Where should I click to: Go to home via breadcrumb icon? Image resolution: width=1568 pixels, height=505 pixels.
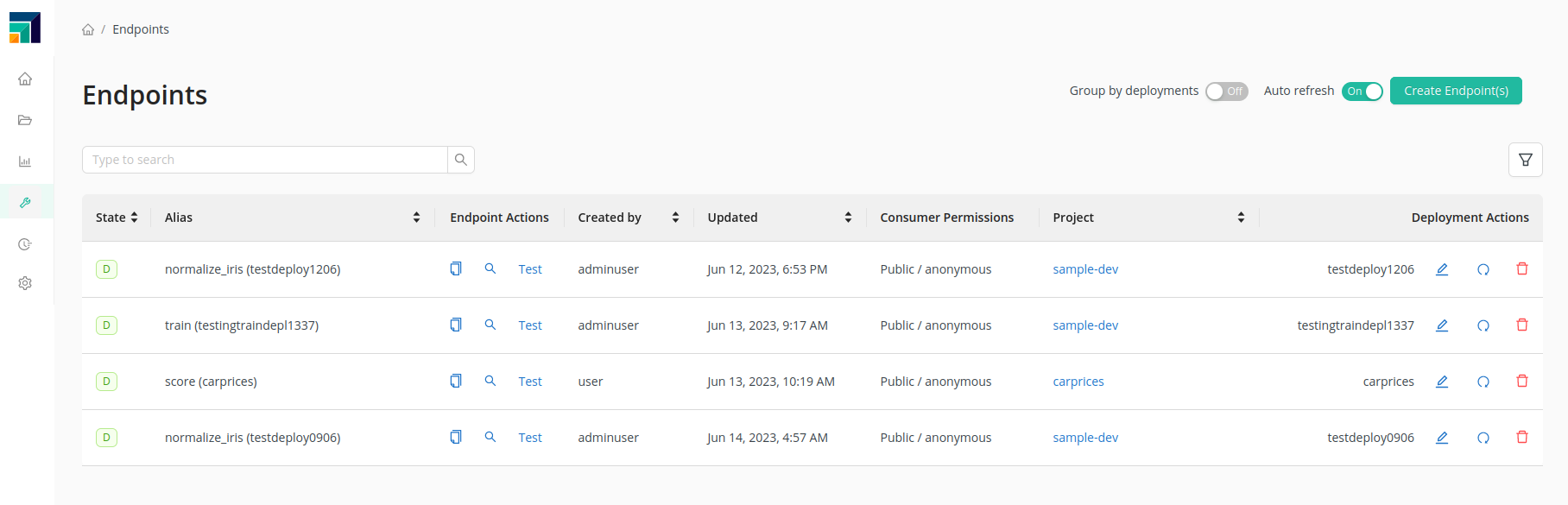tap(88, 29)
